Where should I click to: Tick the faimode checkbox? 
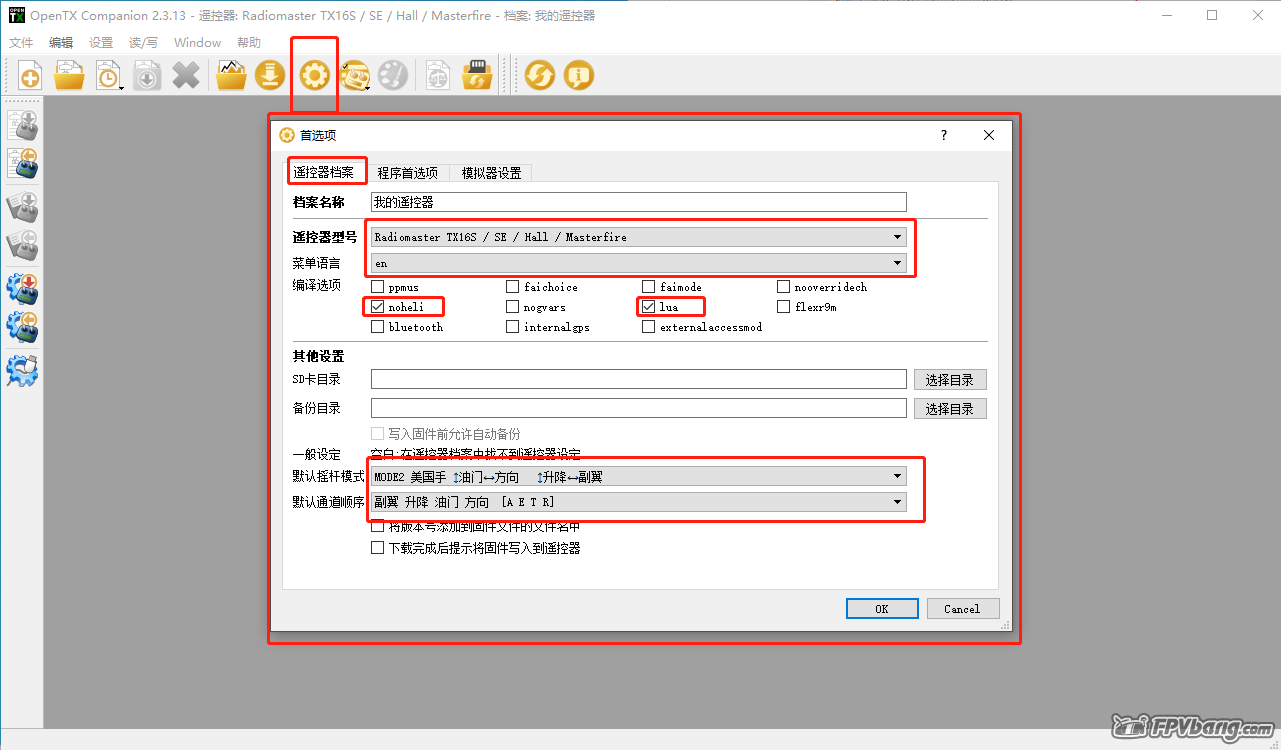click(649, 287)
